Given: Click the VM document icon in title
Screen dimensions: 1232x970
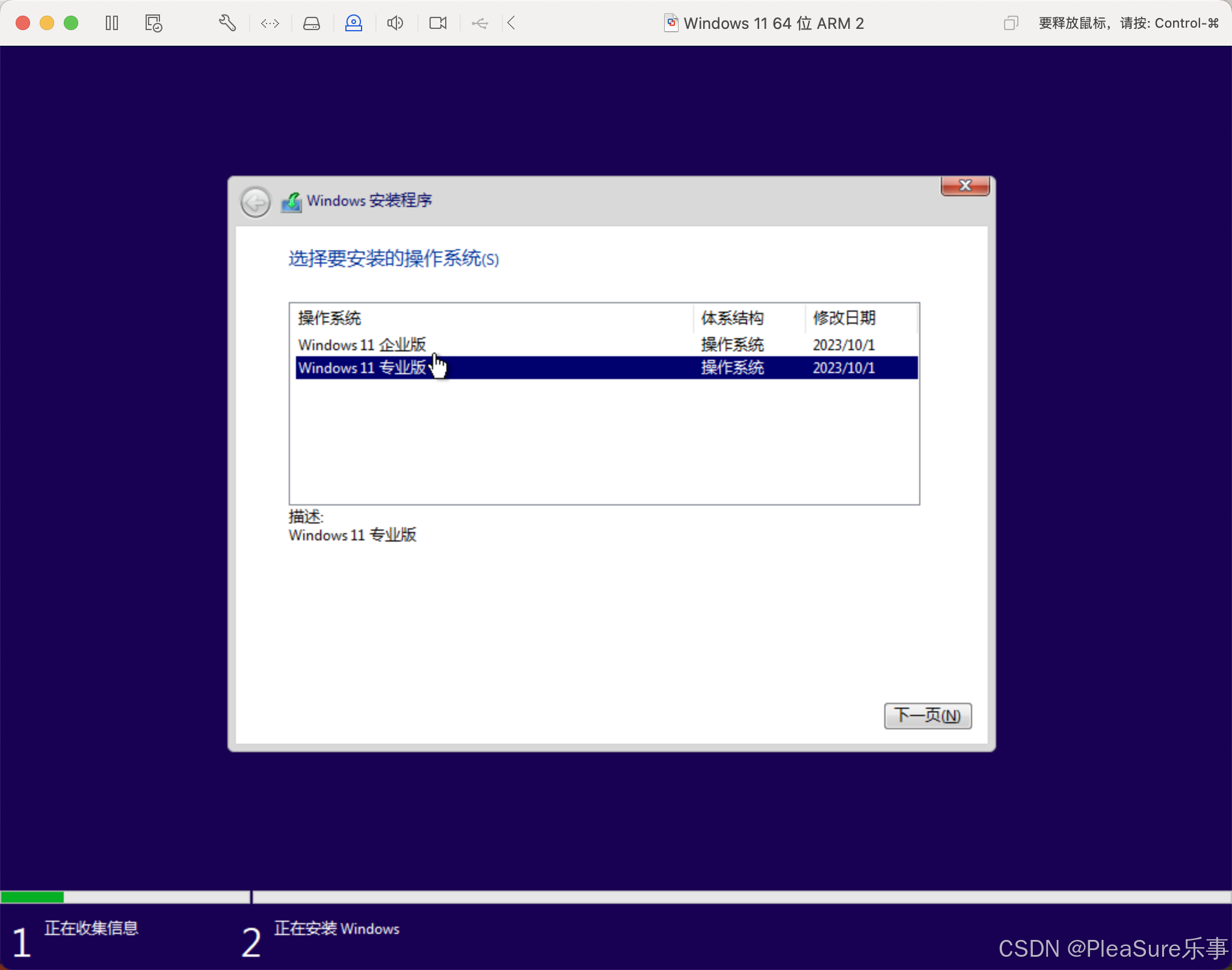Looking at the screenshot, I should [671, 23].
